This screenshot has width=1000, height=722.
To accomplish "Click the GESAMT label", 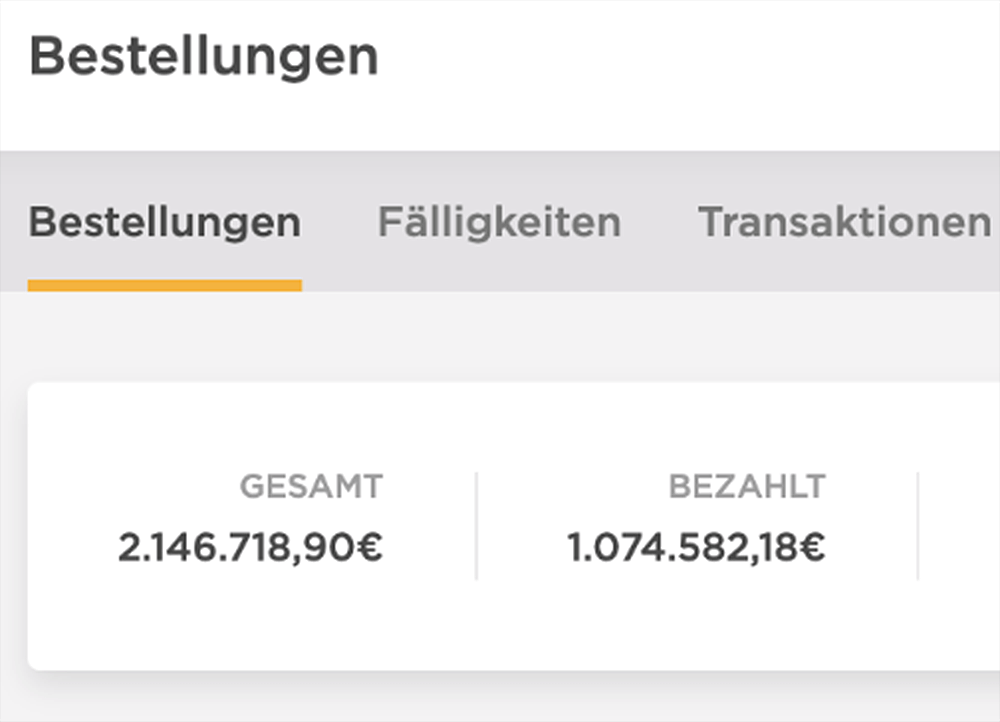I will (x=311, y=487).
